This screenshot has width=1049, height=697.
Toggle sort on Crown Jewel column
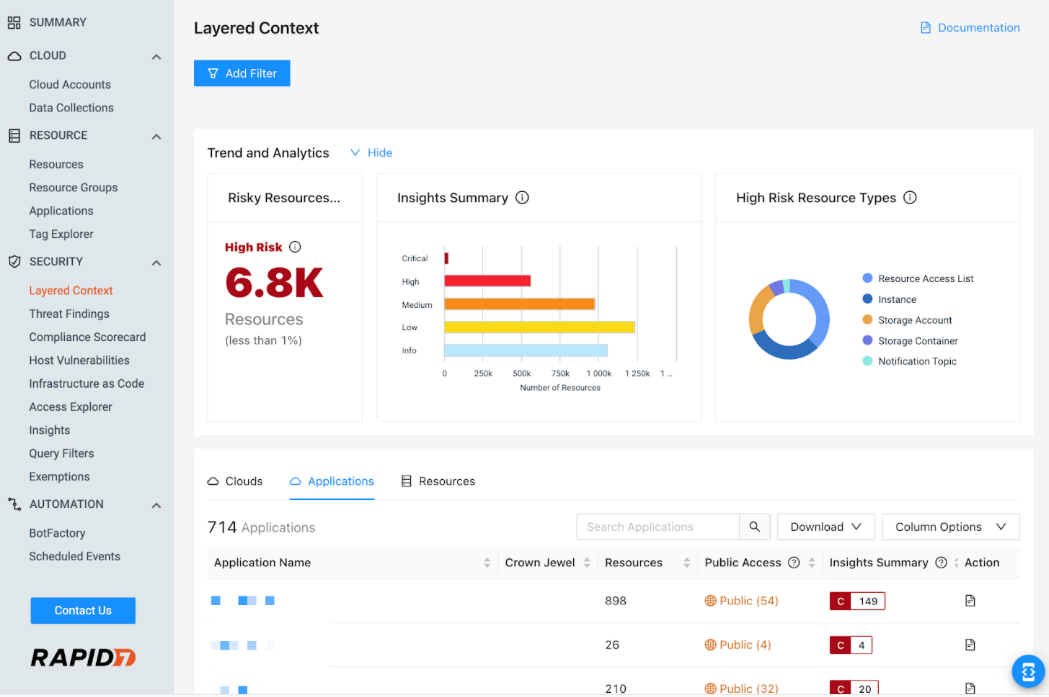click(x=586, y=563)
